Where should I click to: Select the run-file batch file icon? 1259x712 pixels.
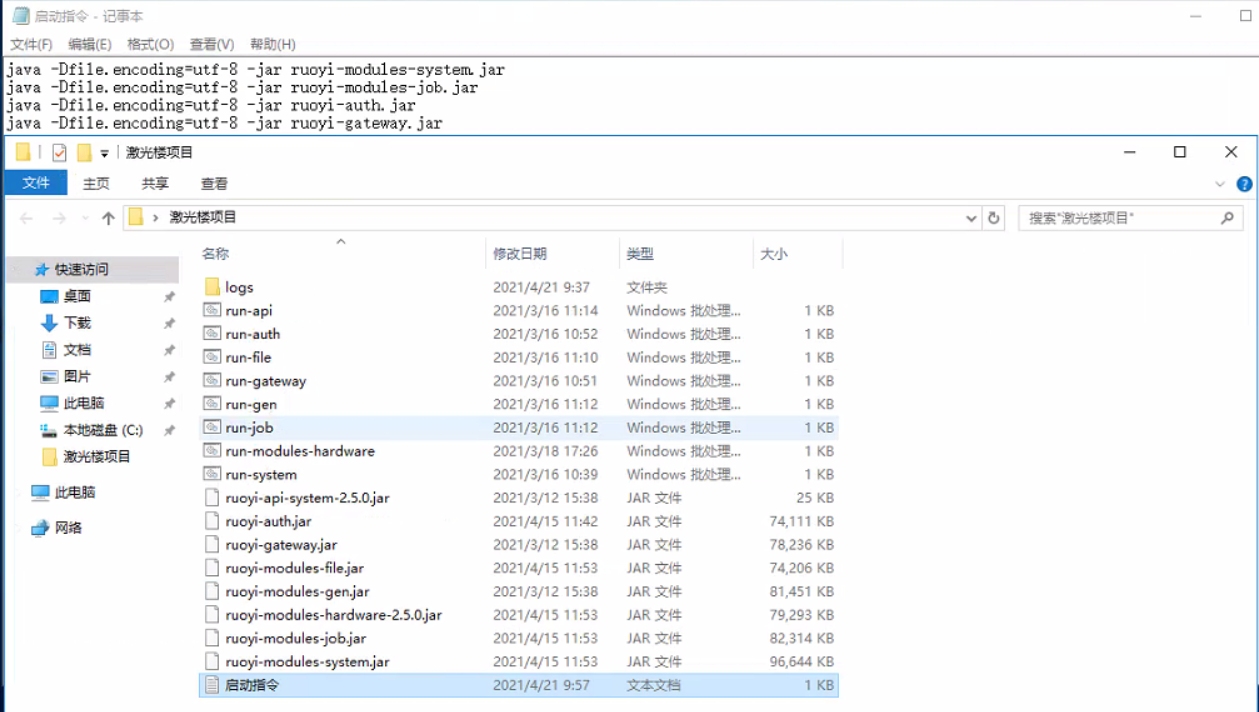(x=212, y=357)
